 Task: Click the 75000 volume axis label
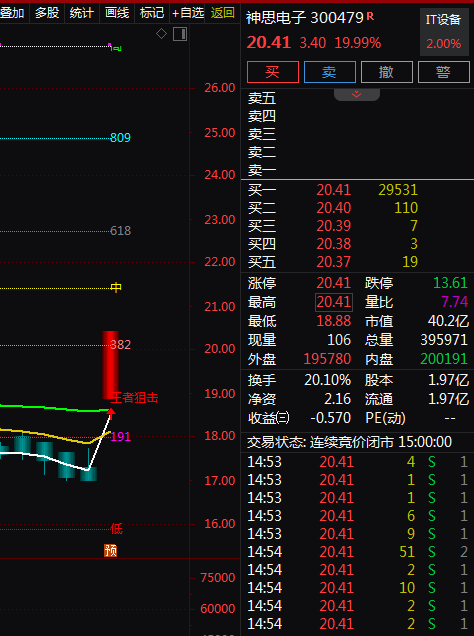click(218, 578)
